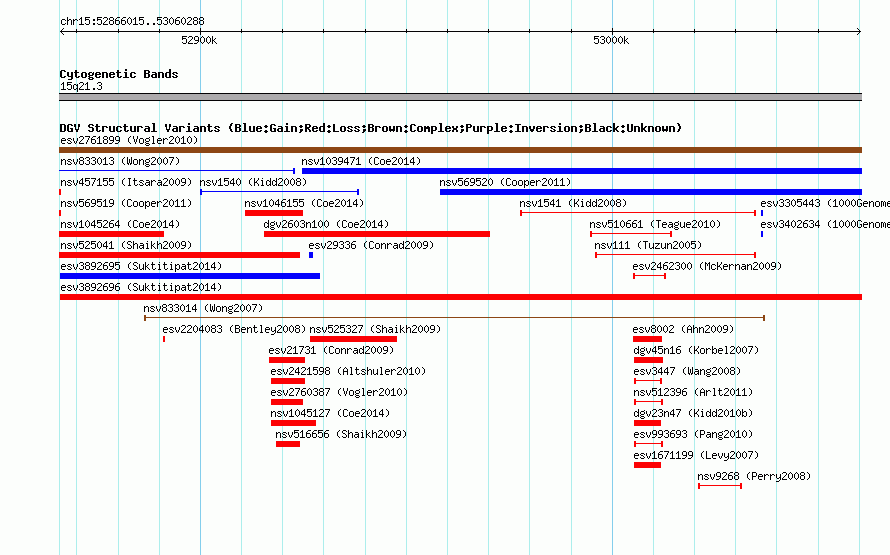The width and height of the screenshot is (890, 555).
Task: Click the thin blue nsv1540 span line
Action: [x=279, y=192]
